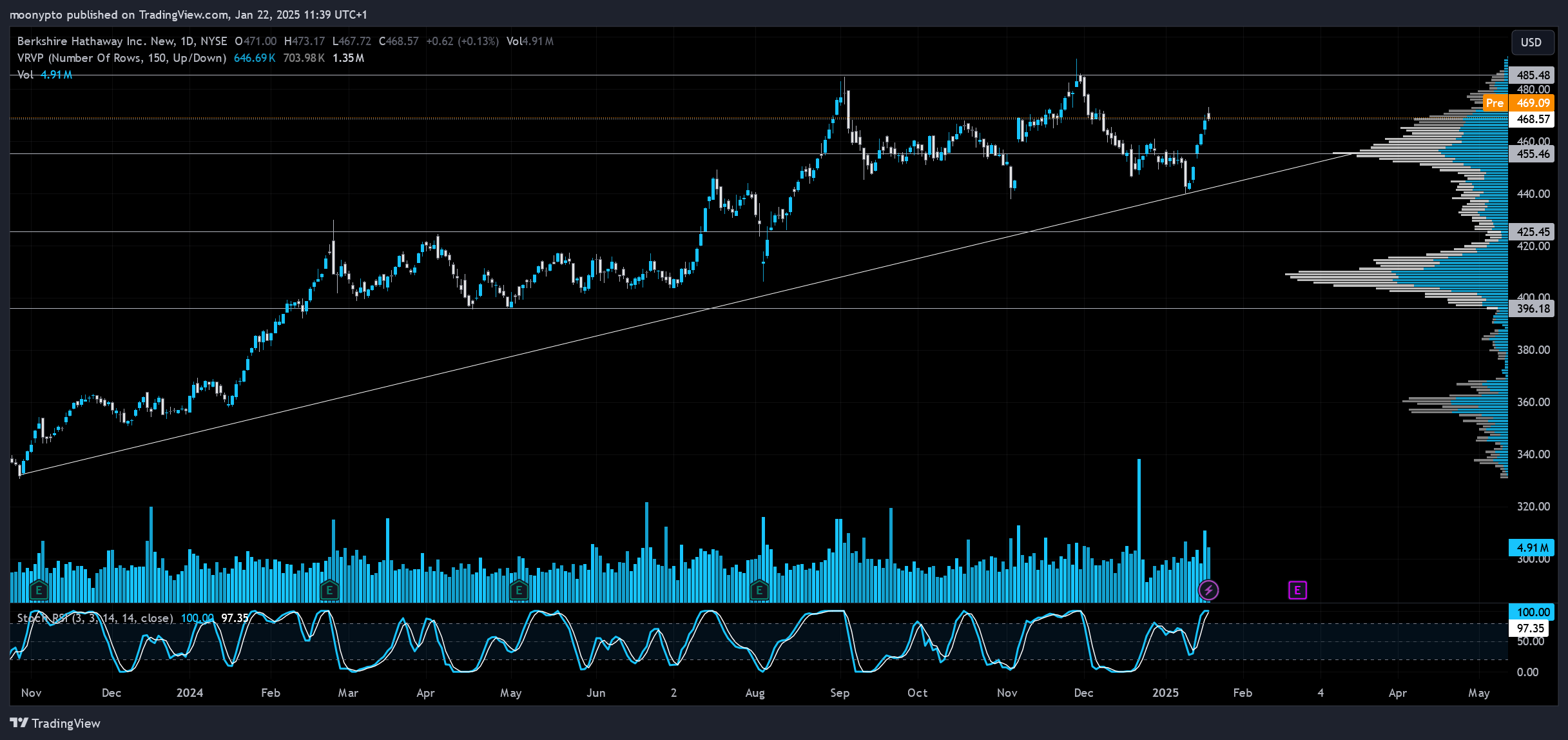Click the 360.00 price axis tick
This screenshot has width=1568, height=740.
click(1533, 402)
